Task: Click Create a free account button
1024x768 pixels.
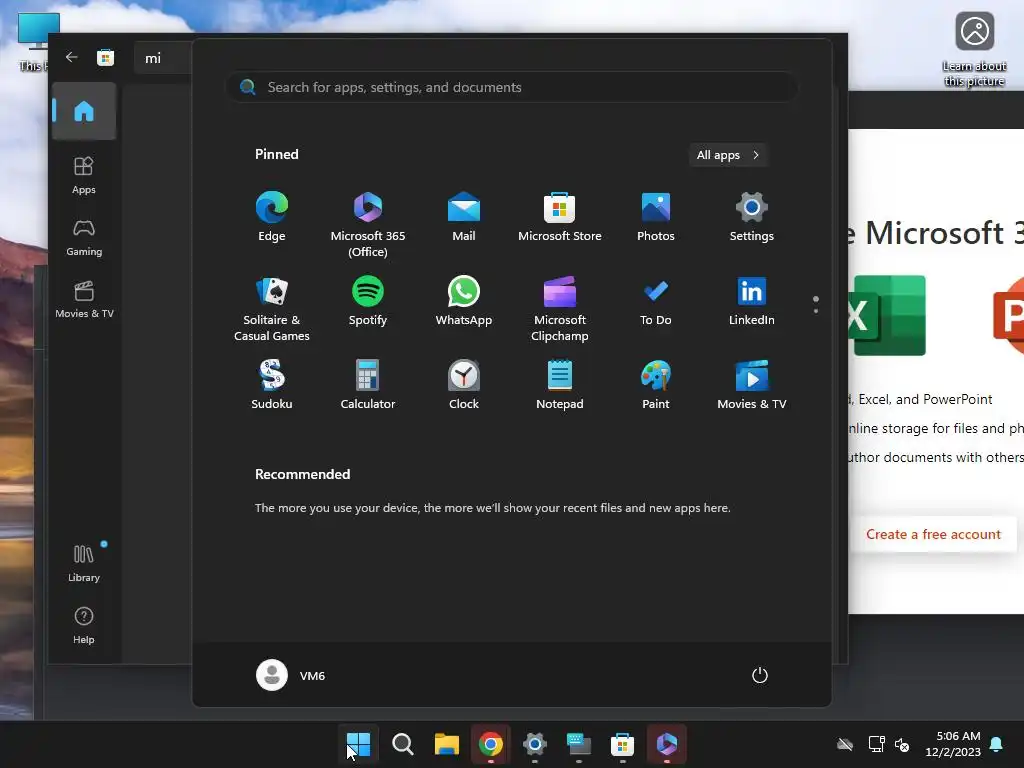Action: point(933,534)
